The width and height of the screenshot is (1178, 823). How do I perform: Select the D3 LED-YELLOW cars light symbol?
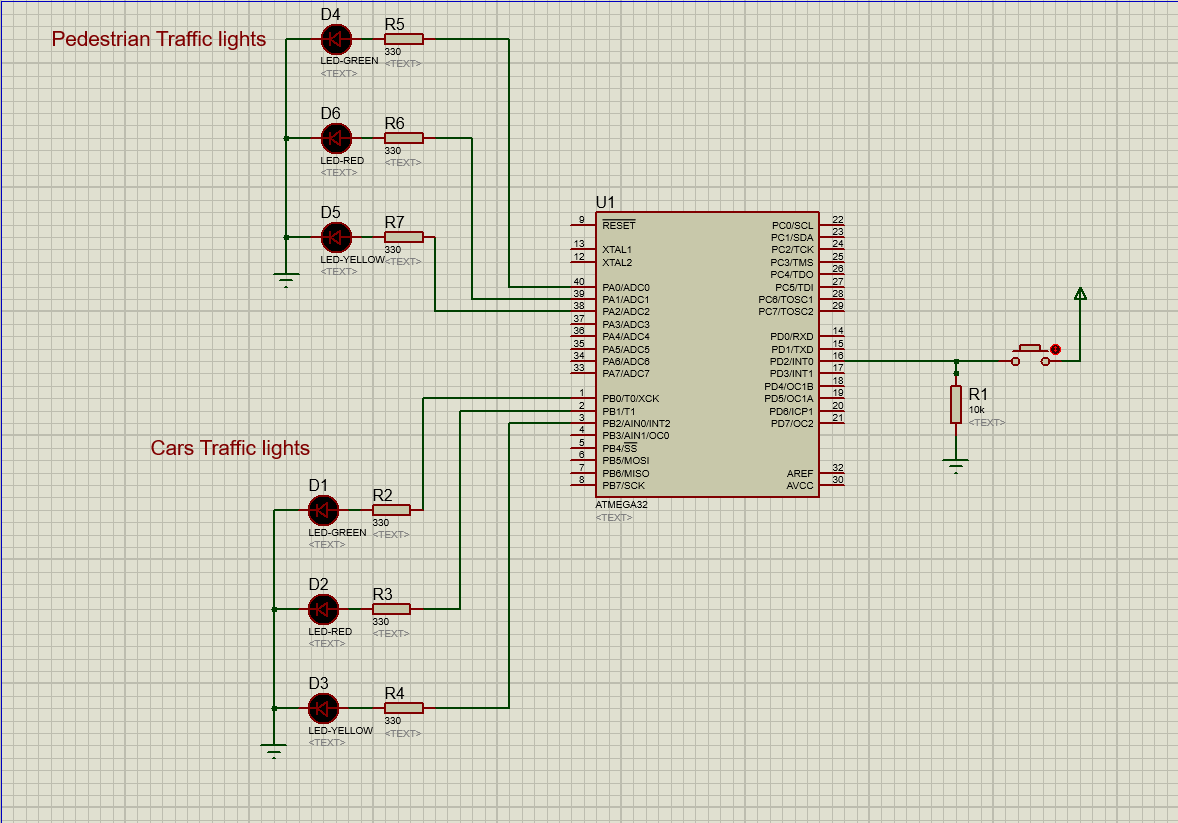point(323,709)
